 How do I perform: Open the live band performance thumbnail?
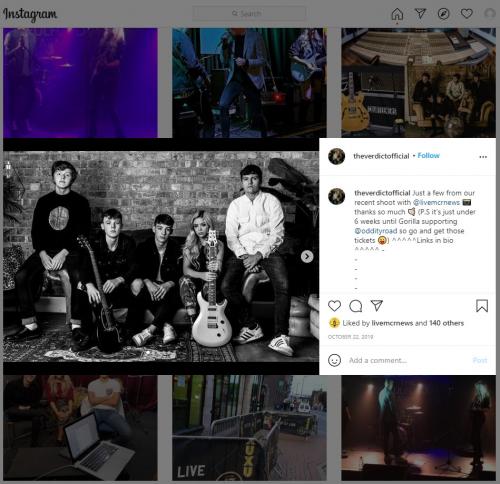pos(249,83)
